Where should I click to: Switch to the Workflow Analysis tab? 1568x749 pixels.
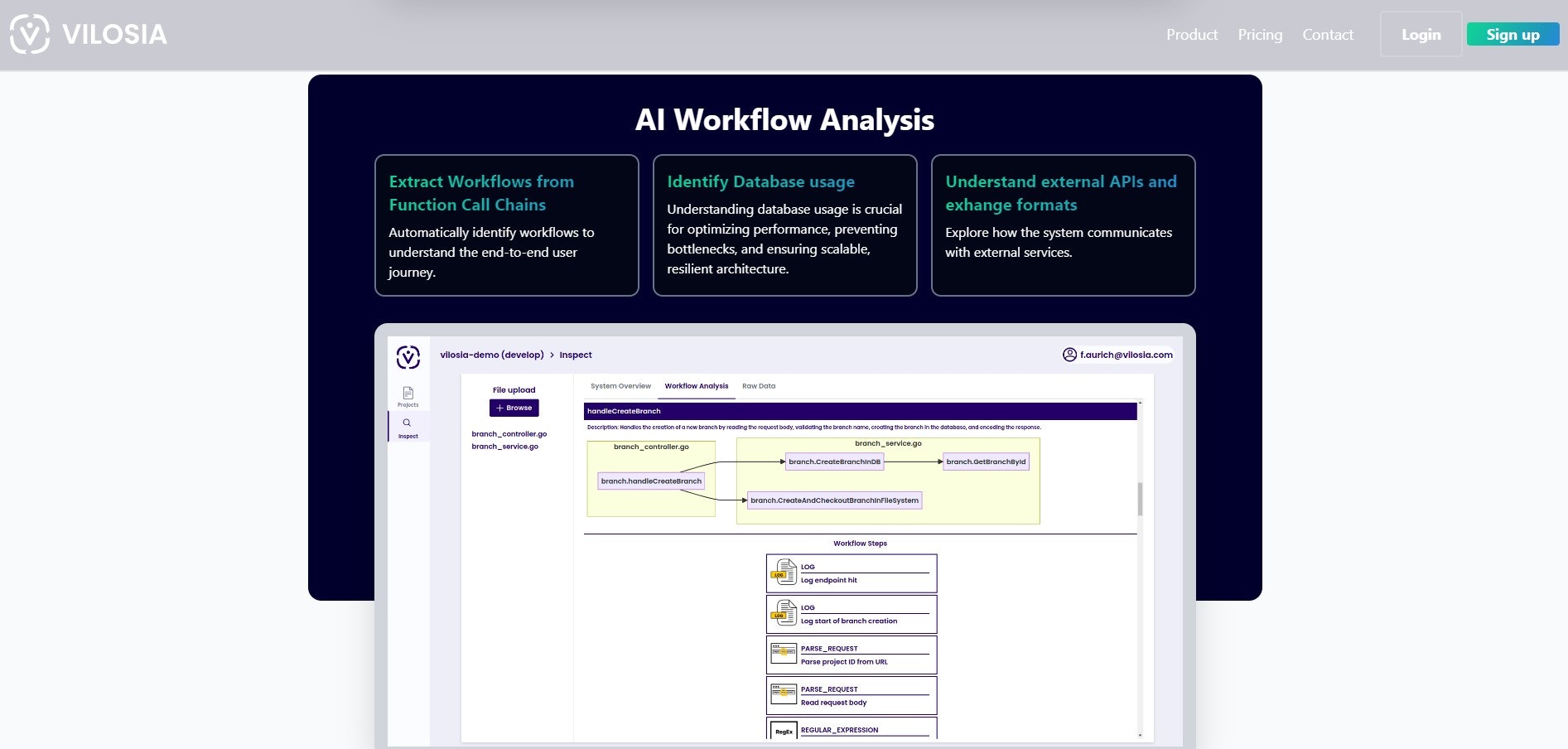click(697, 386)
